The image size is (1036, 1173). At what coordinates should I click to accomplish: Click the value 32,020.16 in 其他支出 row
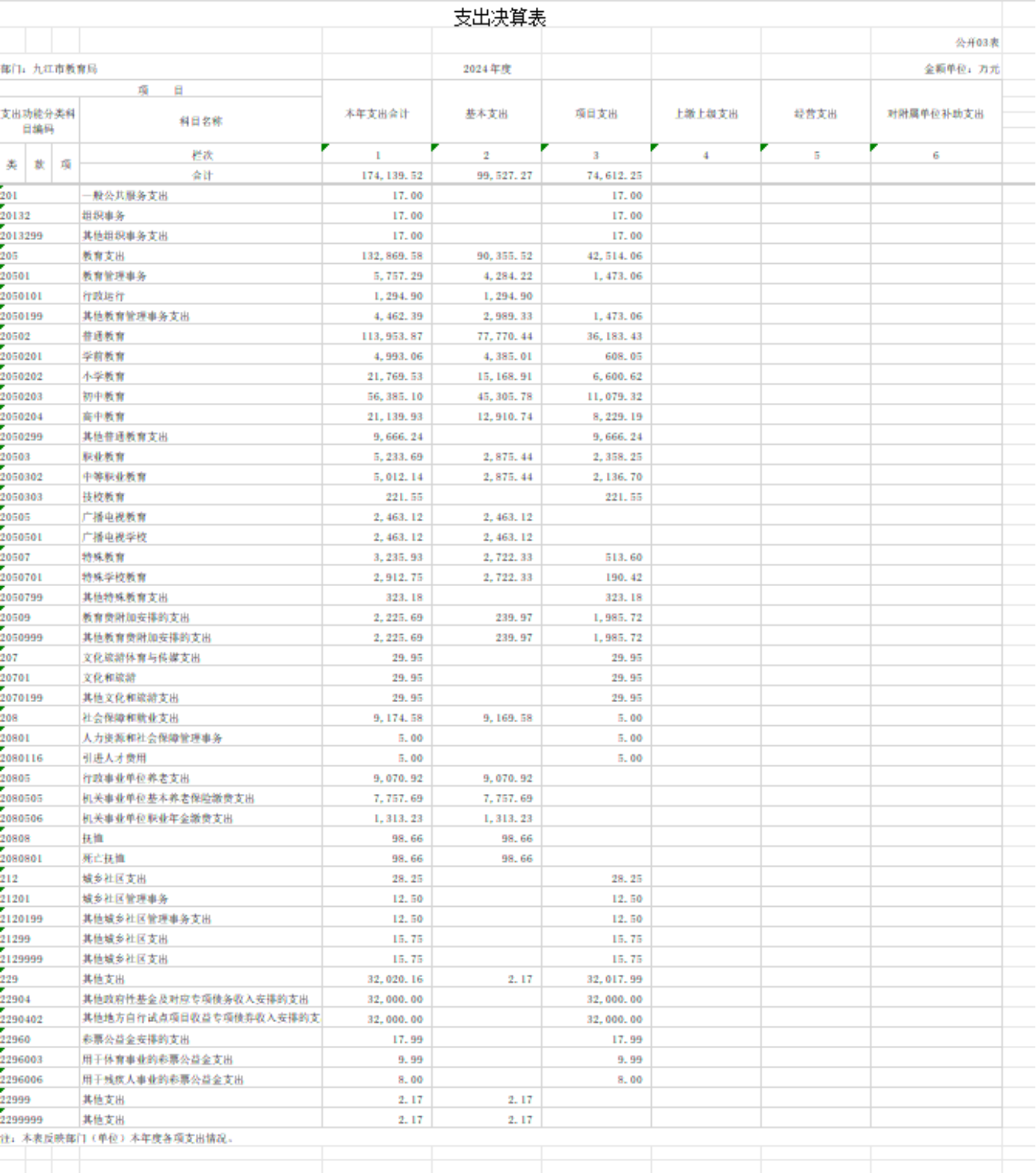coord(394,979)
